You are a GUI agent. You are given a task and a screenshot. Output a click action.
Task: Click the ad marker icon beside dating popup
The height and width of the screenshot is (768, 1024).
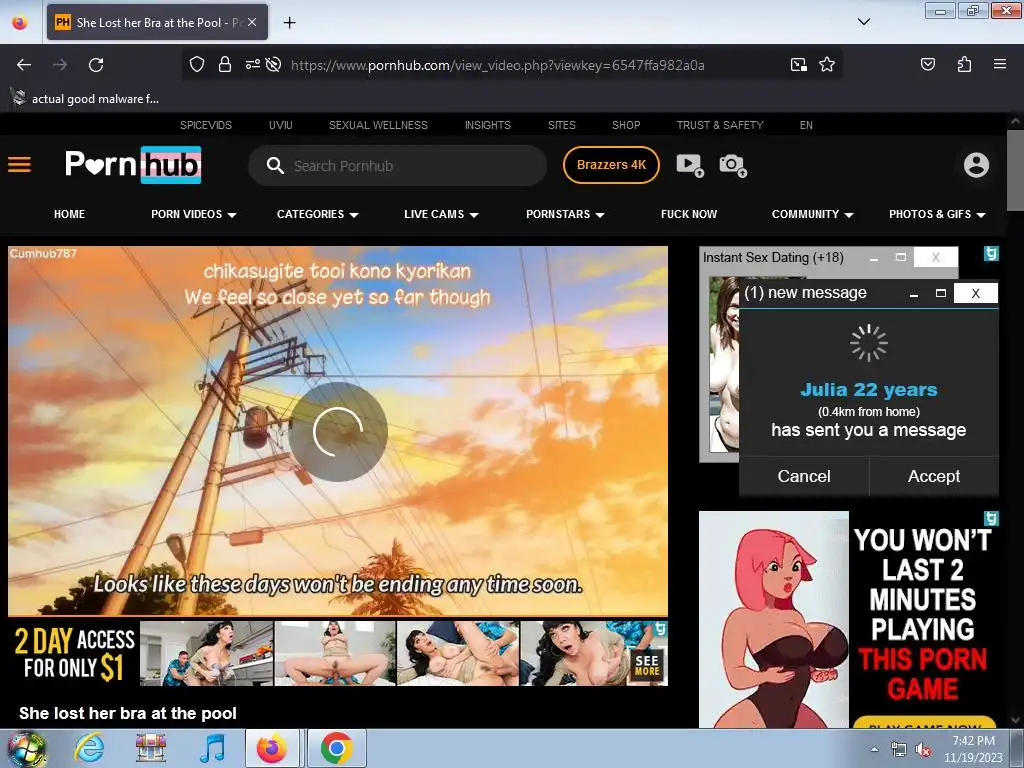991,253
